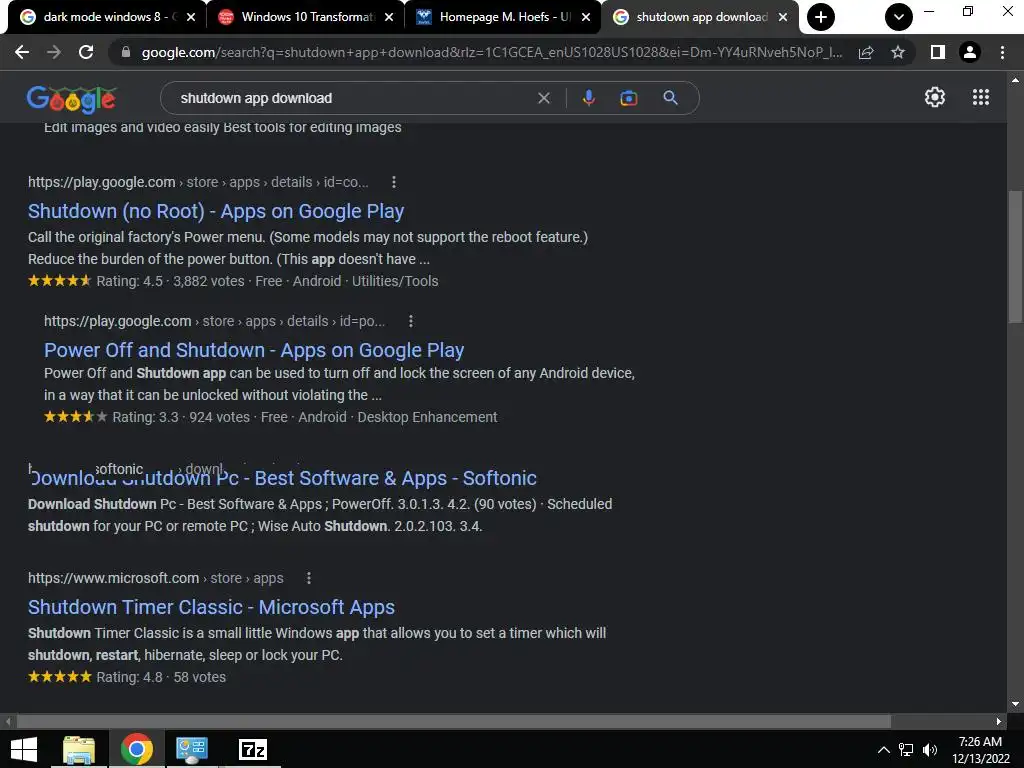Click the scroll right arrow
The height and width of the screenshot is (768, 1024).
(x=999, y=722)
